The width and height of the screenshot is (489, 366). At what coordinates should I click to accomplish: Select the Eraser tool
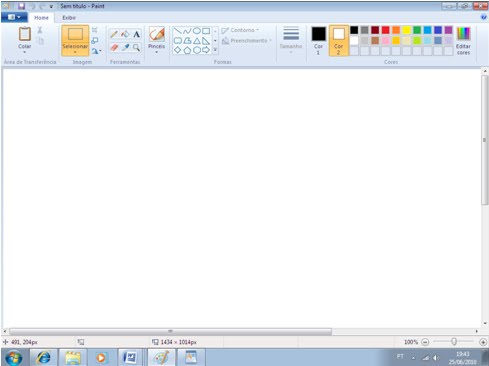point(114,47)
